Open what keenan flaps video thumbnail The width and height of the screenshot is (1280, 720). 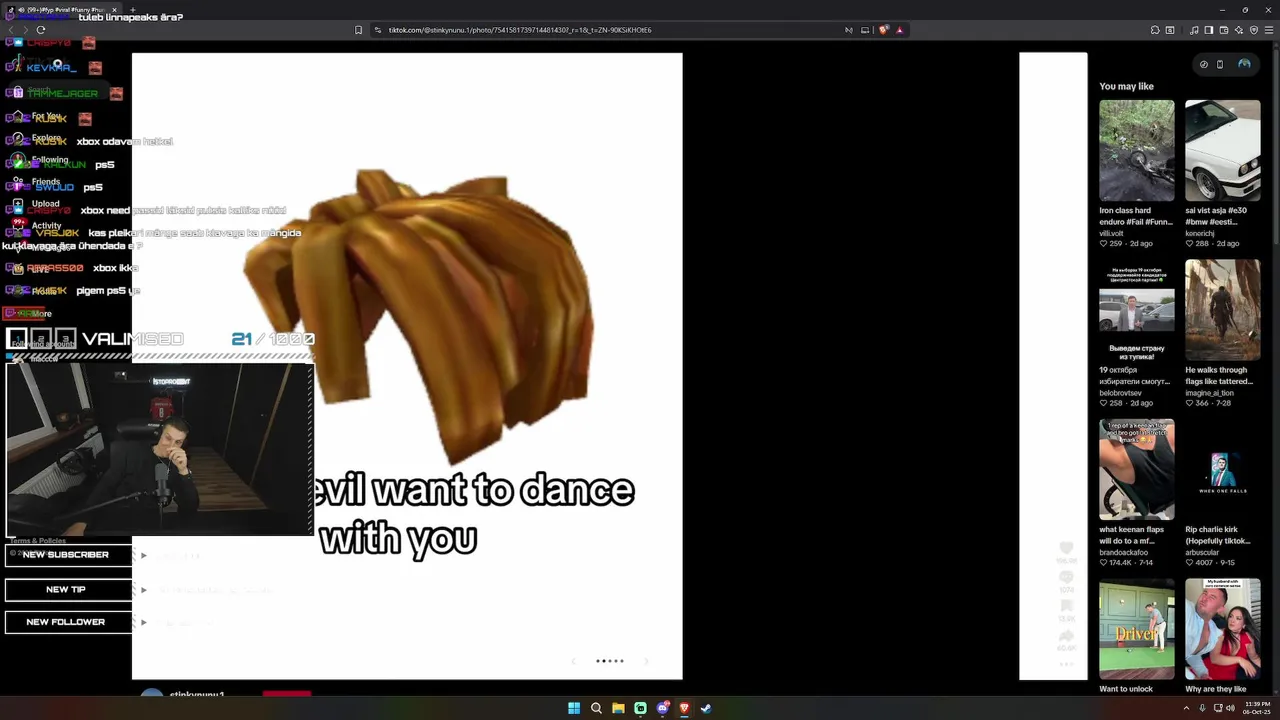pyautogui.click(x=1137, y=470)
